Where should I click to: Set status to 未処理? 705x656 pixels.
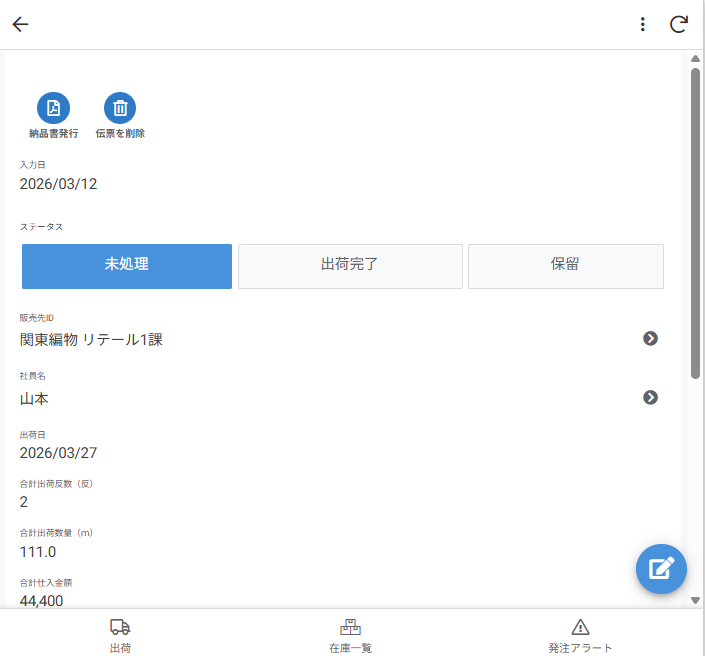127,266
